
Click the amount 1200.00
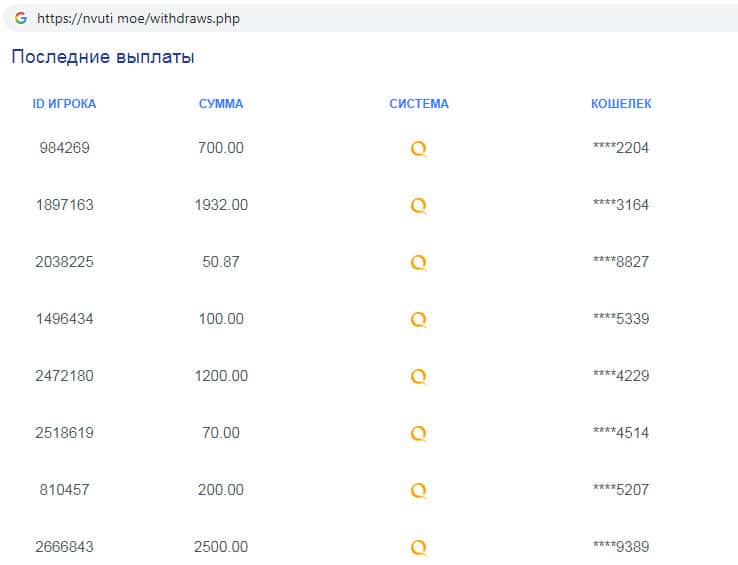pos(221,376)
